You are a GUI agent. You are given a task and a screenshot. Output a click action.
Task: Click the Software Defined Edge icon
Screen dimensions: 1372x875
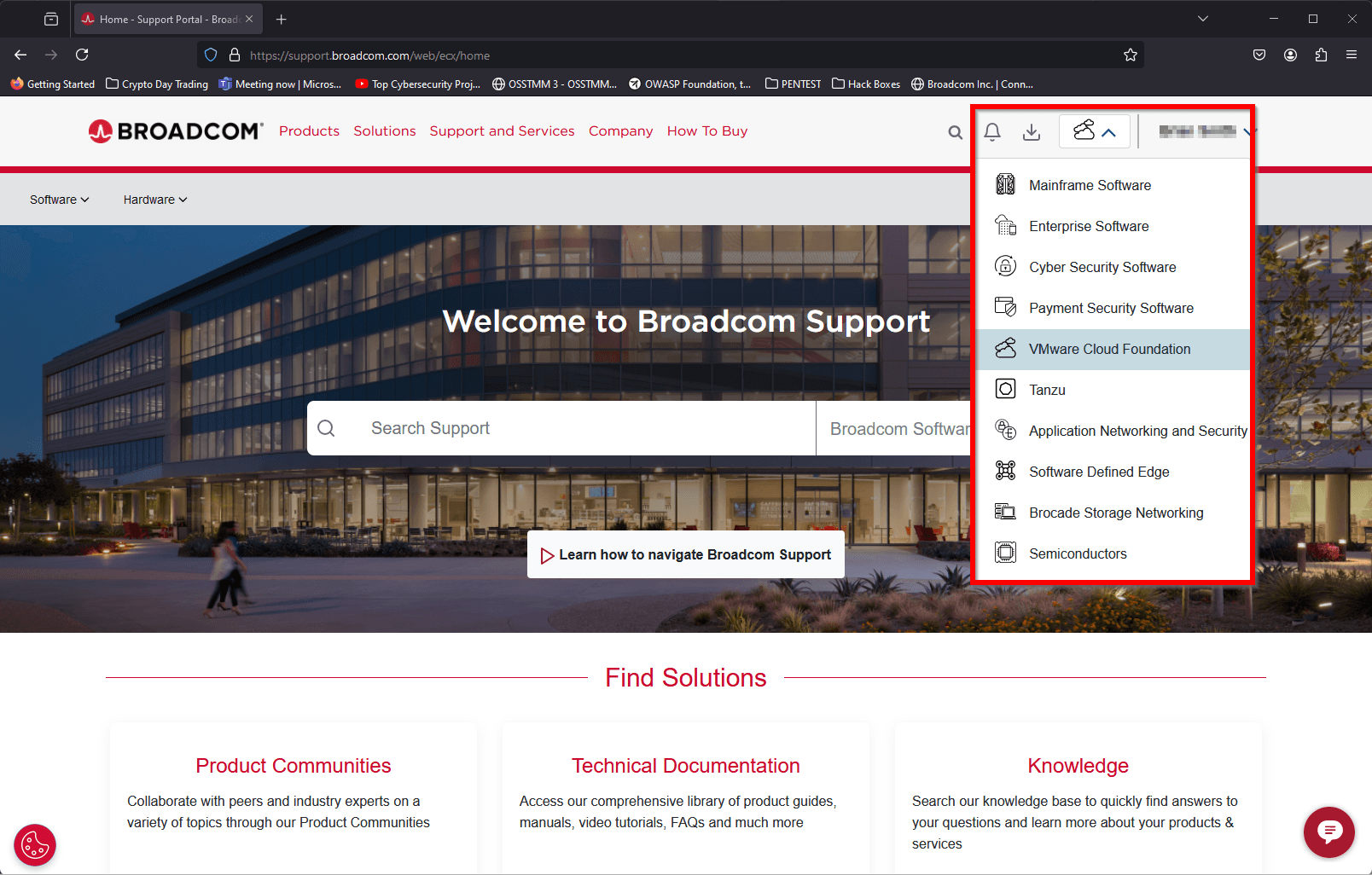point(1006,472)
